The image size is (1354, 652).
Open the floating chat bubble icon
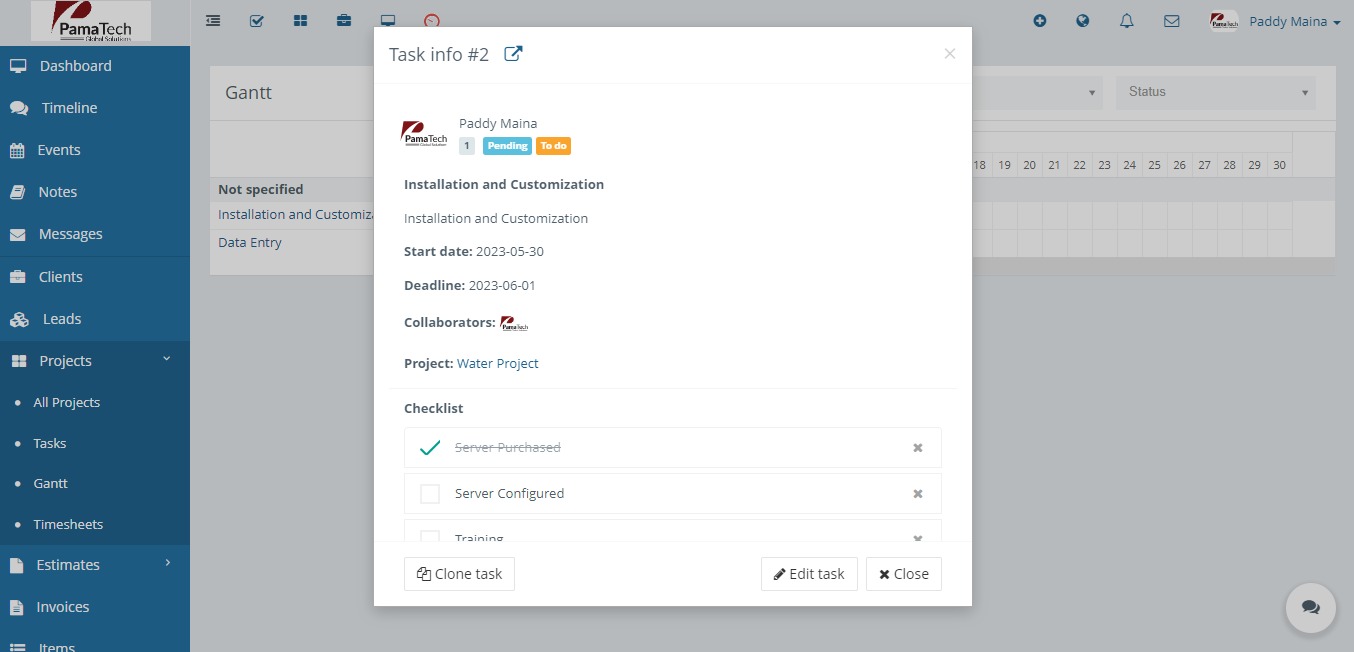(1310, 608)
